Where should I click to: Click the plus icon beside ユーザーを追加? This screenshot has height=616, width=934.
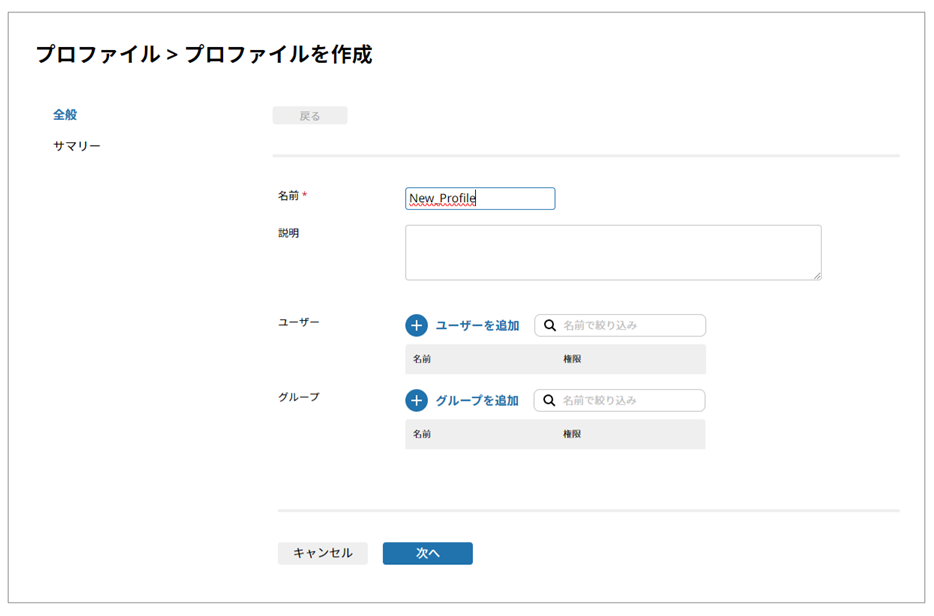(416, 326)
